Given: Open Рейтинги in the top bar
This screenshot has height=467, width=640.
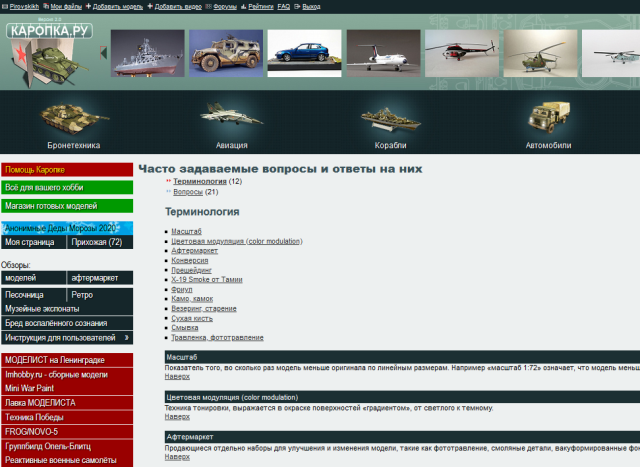Looking at the screenshot, I should click(261, 7).
